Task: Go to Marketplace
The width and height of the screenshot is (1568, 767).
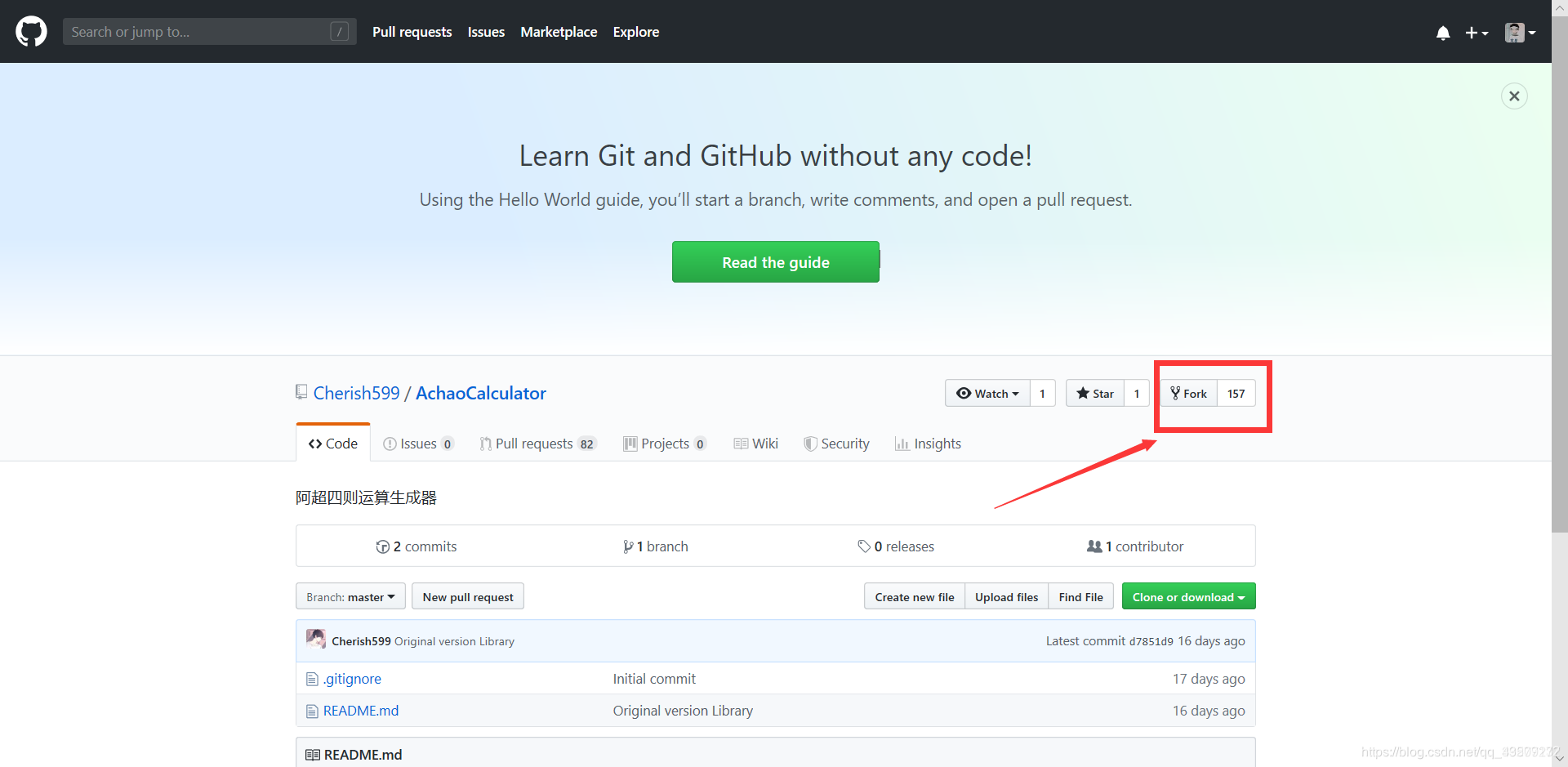Action: 559,32
